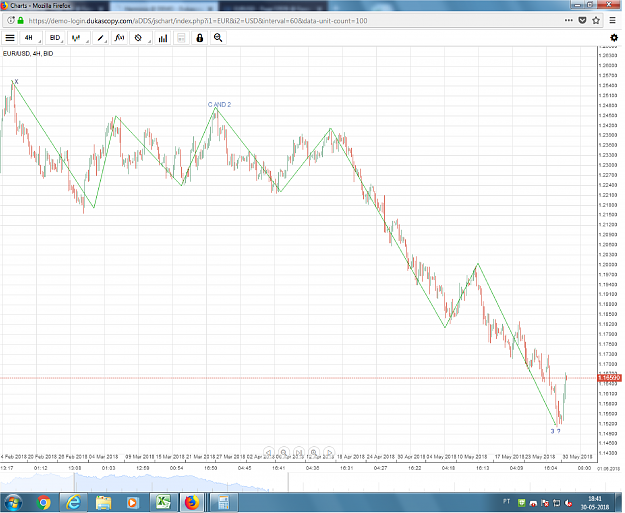Click the zoom-out magnifier below chart
The image size is (625, 513).
[284, 452]
